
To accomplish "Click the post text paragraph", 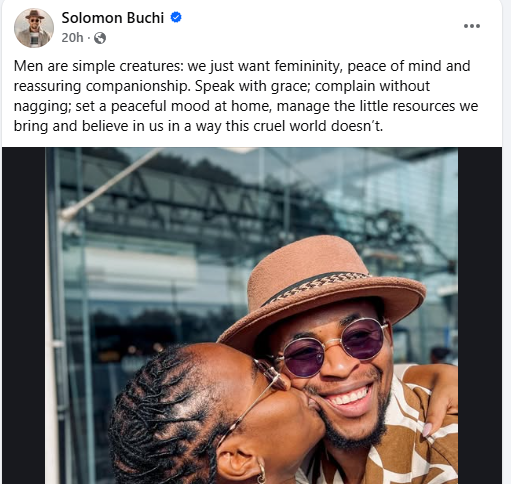I will coord(246,96).
